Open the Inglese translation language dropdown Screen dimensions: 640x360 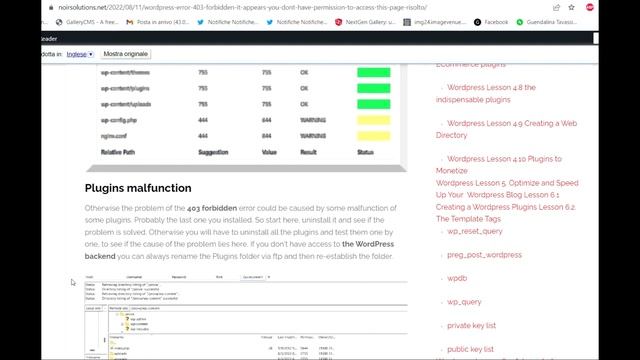(x=80, y=54)
